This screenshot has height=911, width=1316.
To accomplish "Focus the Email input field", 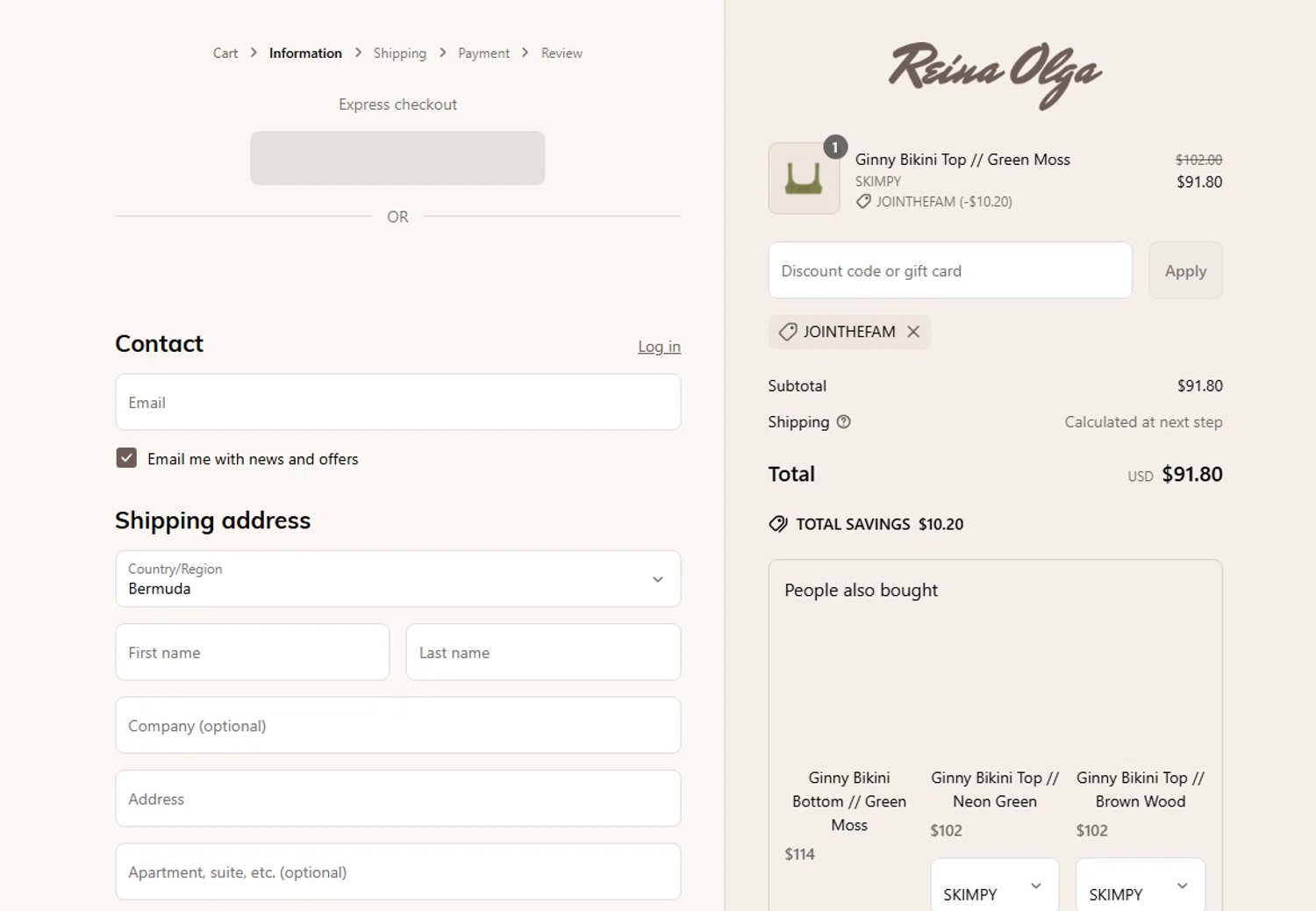I will click(x=398, y=402).
